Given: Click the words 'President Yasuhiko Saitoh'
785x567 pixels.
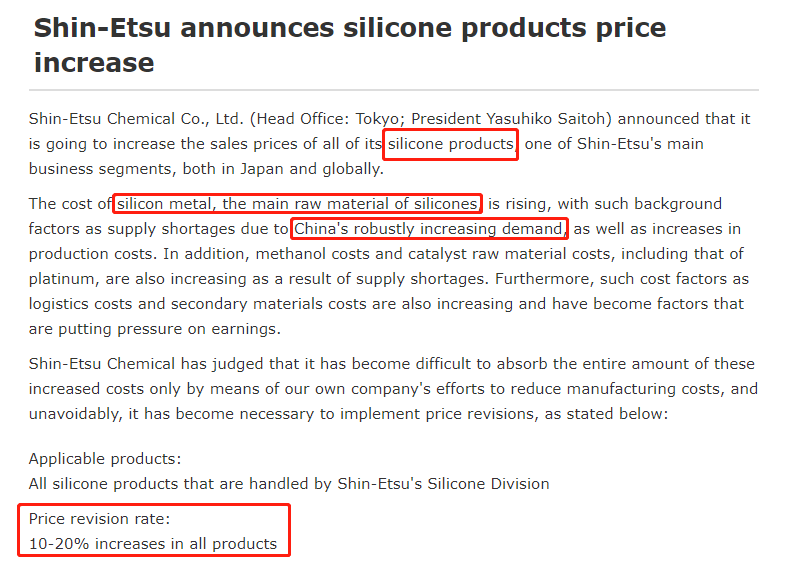Looking at the screenshot, I should click(512, 119).
